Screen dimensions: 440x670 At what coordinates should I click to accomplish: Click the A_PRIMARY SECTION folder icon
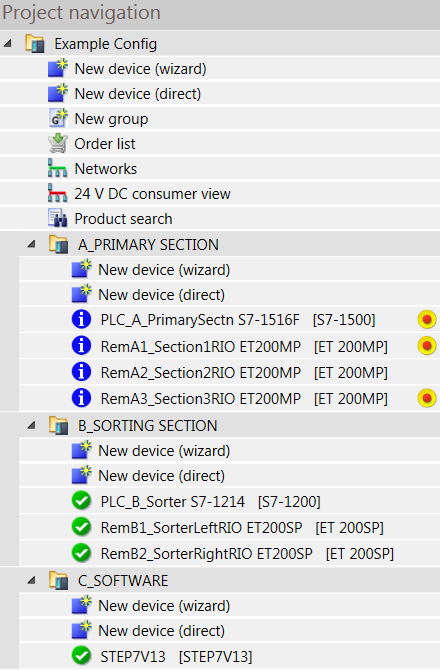(x=59, y=245)
